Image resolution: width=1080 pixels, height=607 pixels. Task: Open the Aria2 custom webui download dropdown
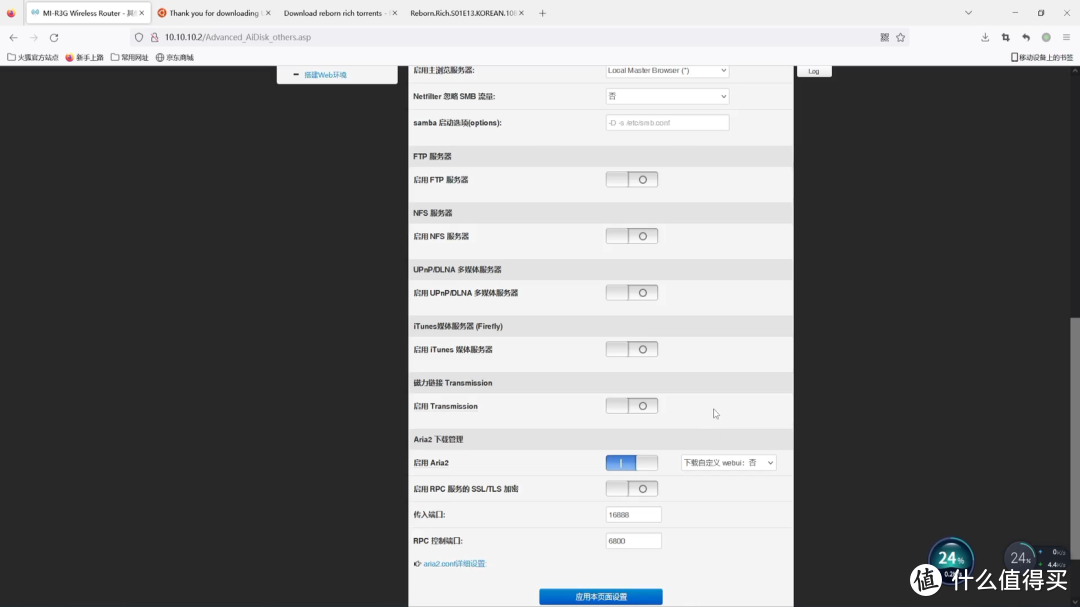(728, 463)
